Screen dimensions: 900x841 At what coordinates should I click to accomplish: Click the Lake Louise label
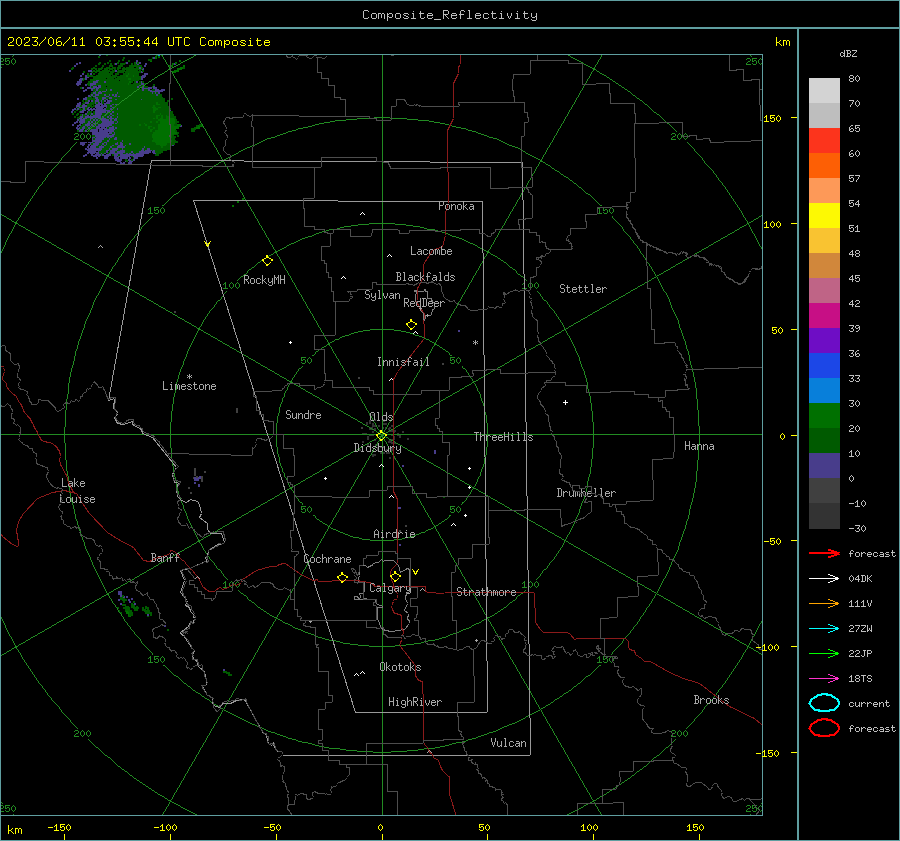tap(77, 491)
